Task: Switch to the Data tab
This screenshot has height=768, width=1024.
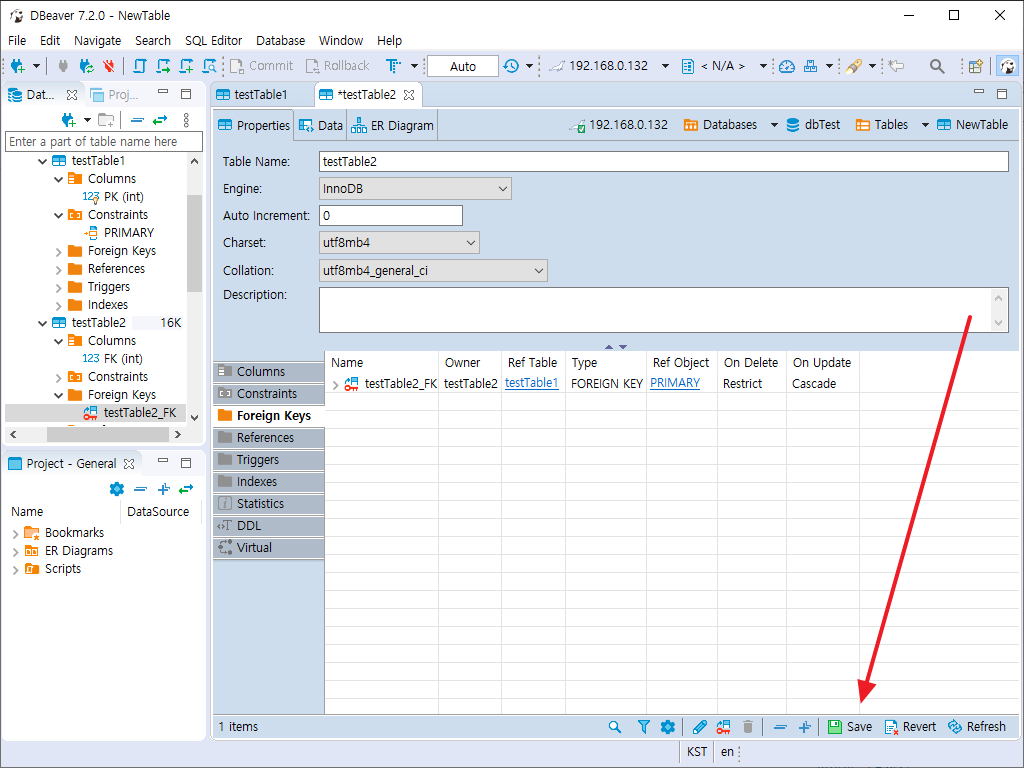Action: coord(321,125)
